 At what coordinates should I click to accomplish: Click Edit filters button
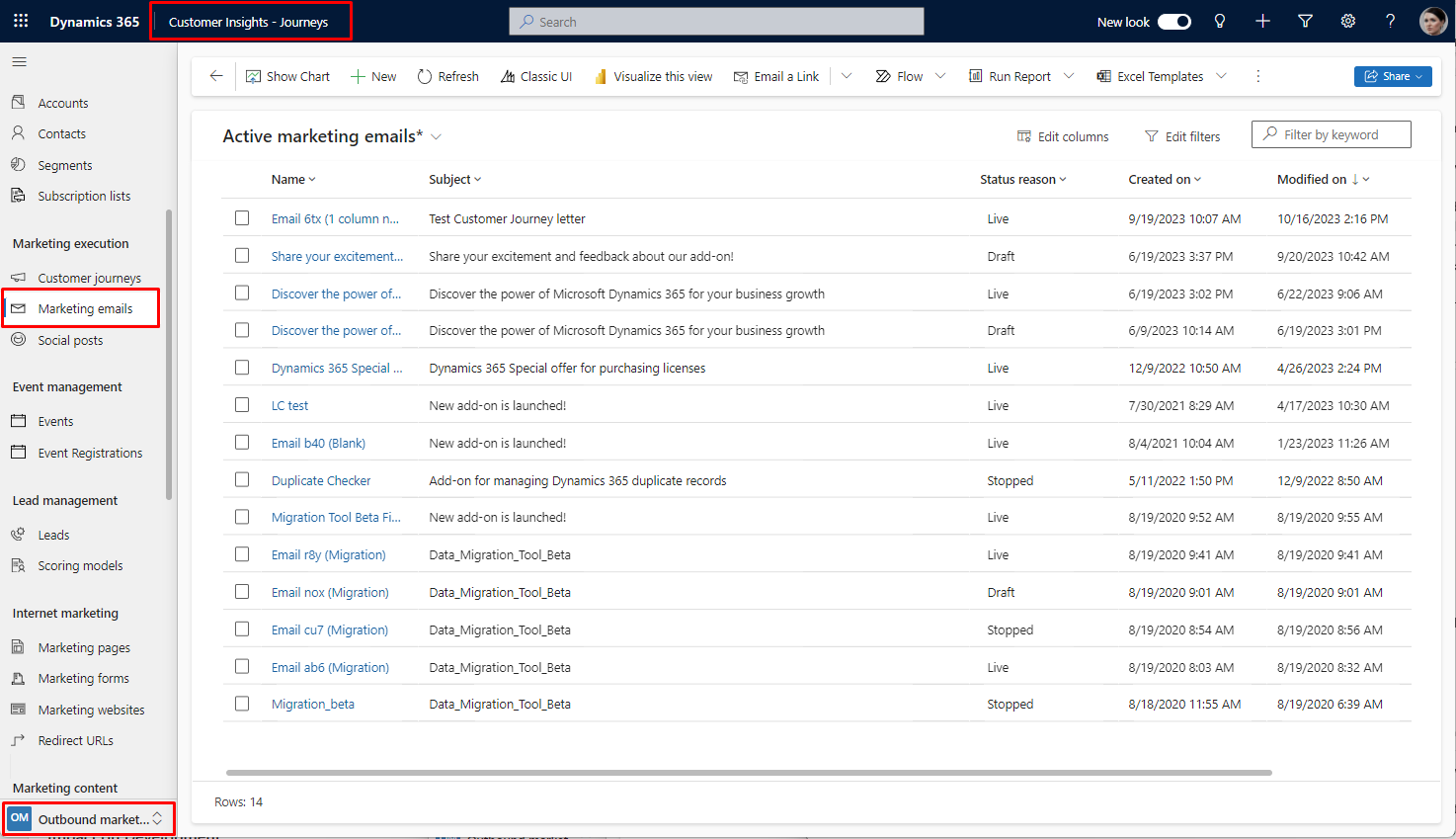coord(1182,136)
